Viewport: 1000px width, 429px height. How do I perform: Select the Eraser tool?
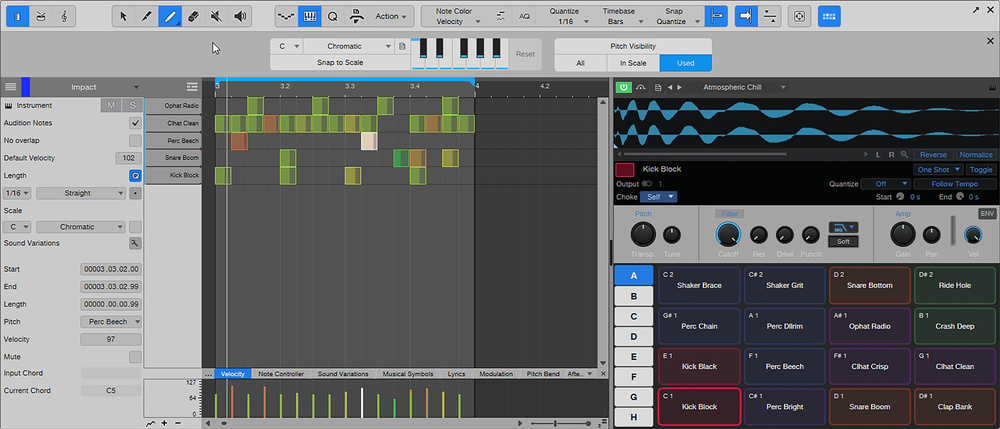coord(194,16)
